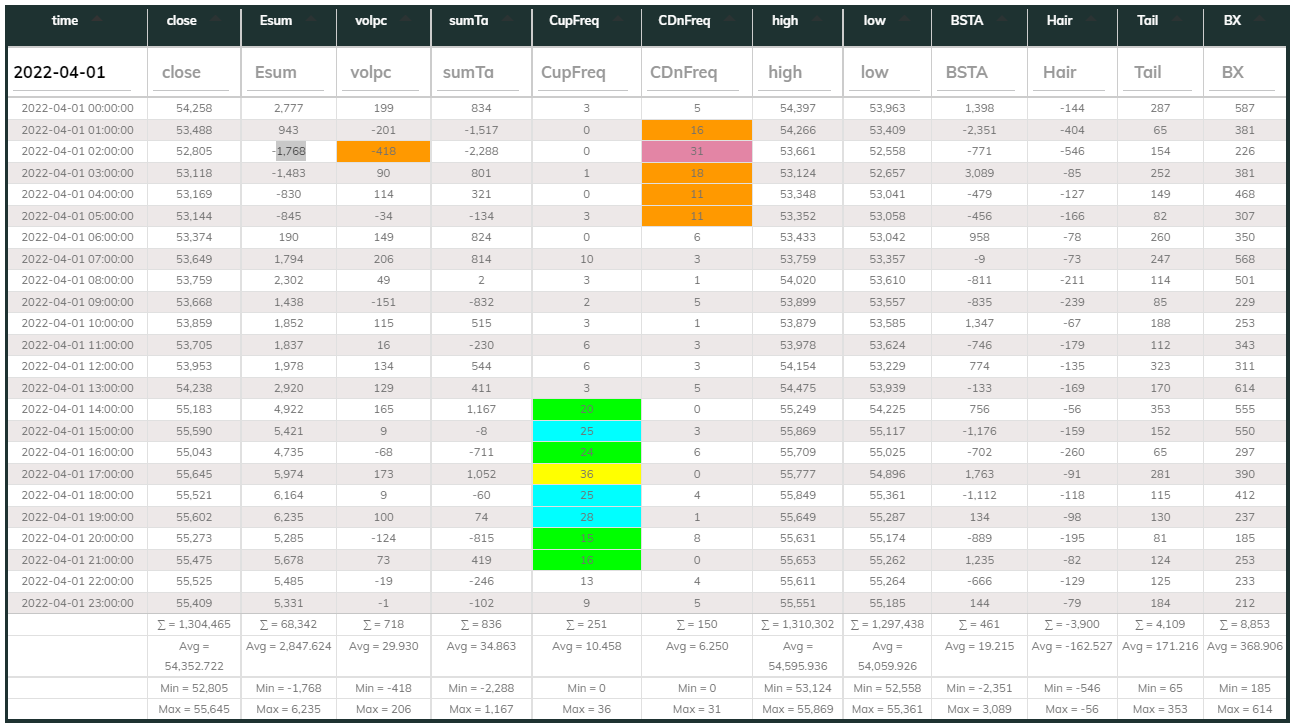Select close cell 54,258
1296x726 pixels.
pos(194,108)
